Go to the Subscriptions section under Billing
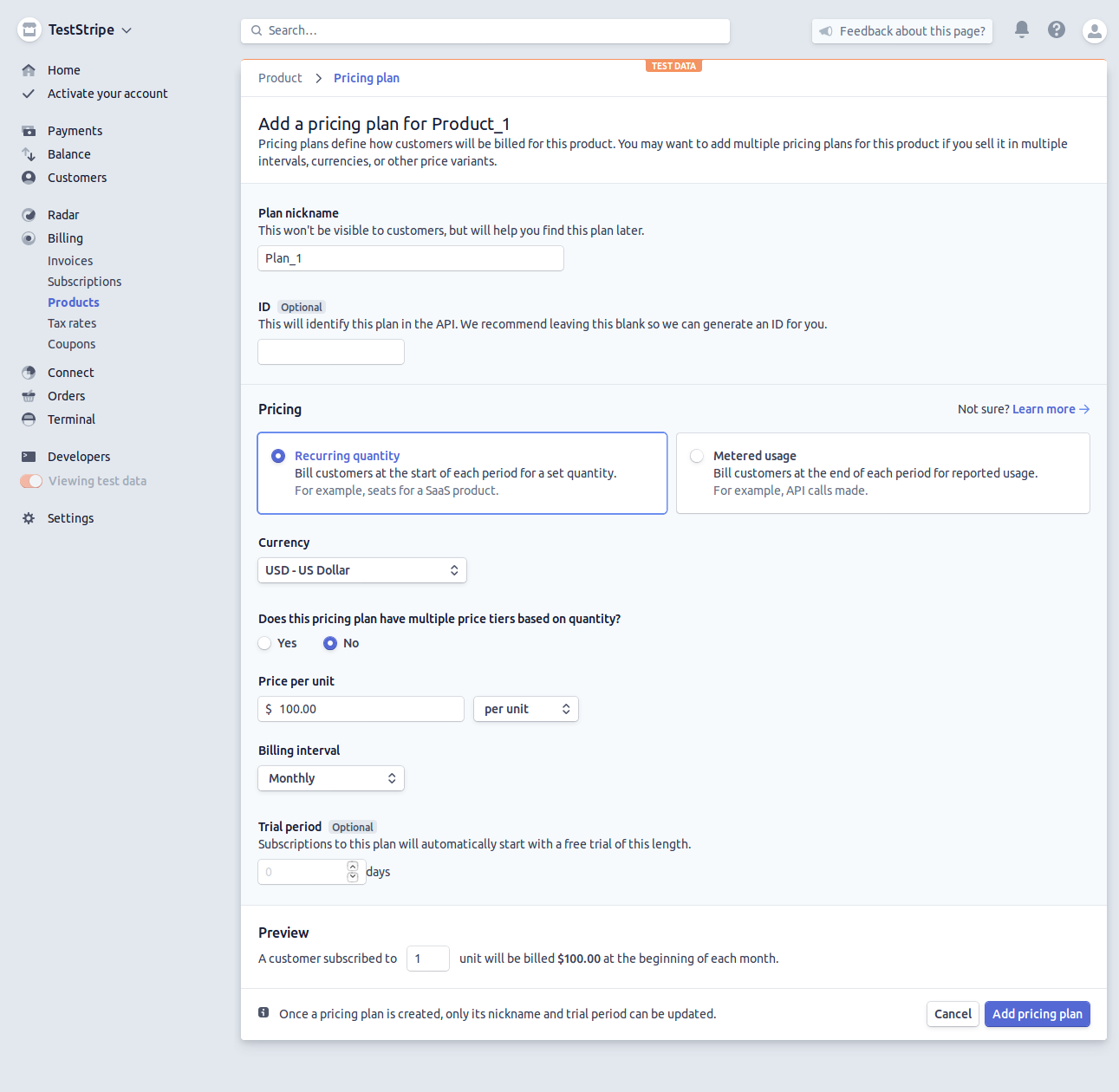Image resolution: width=1119 pixels, height=1092 pixels. pyautogui.click(x=84, y=281)
